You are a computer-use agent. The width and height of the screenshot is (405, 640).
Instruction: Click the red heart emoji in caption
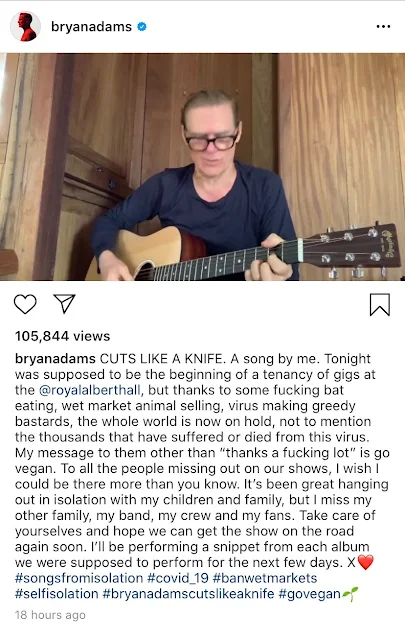tap(365, 563)
